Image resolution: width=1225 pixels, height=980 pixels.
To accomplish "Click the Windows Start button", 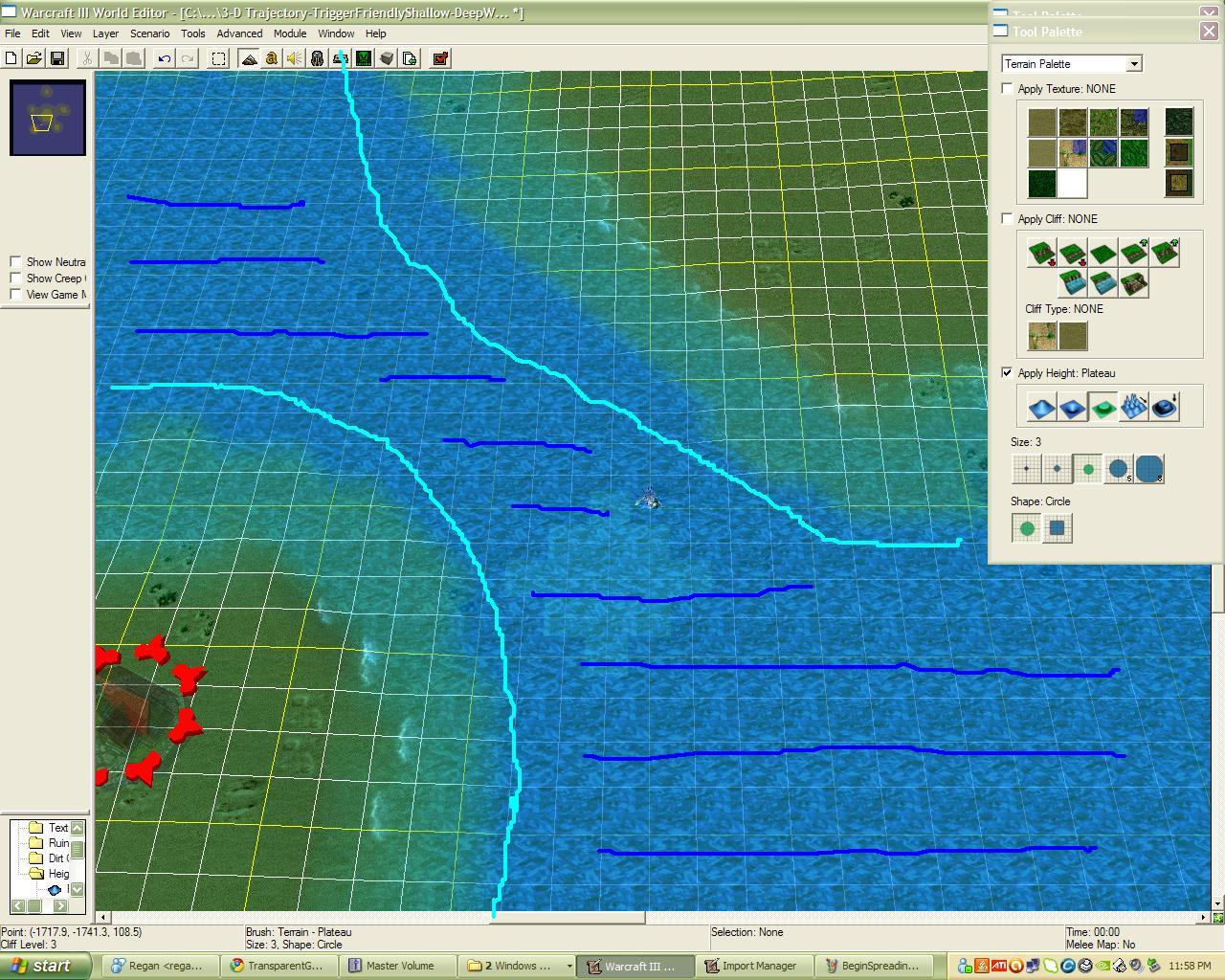I will coord(46,966).
